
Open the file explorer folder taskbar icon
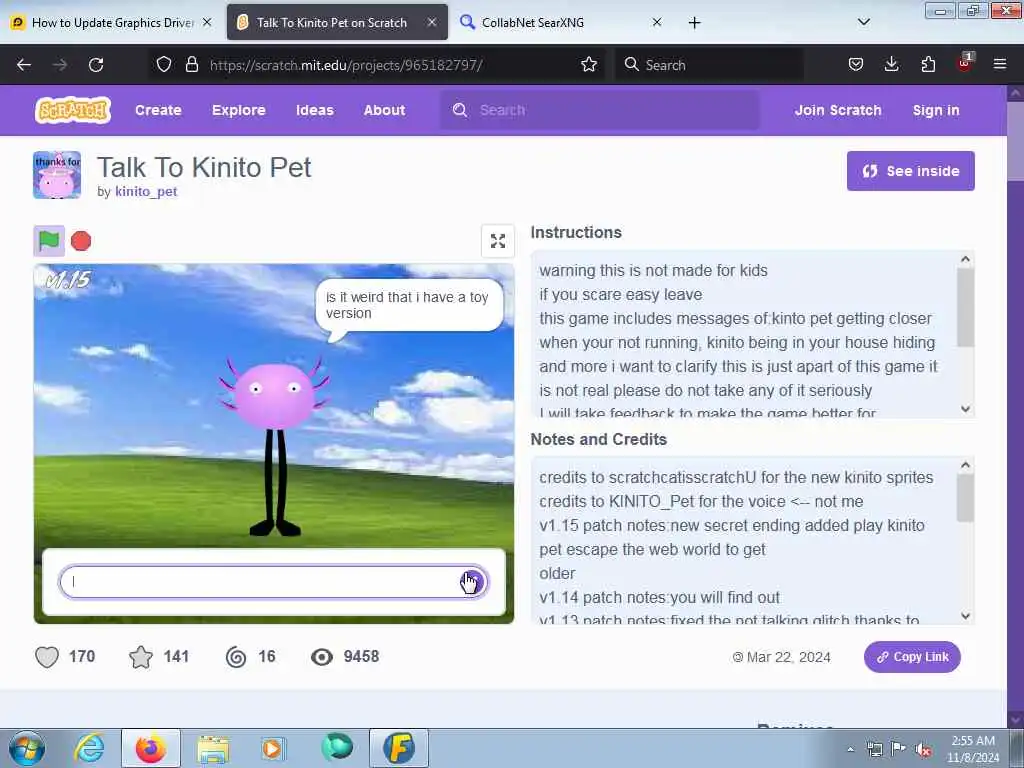pos(213,748)
